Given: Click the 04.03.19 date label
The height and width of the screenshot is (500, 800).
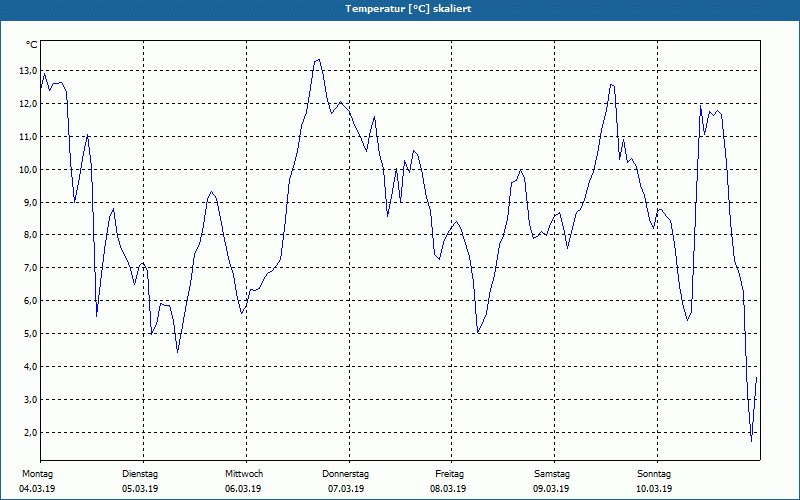Looking at the screenshot, I should click(37, 489).
